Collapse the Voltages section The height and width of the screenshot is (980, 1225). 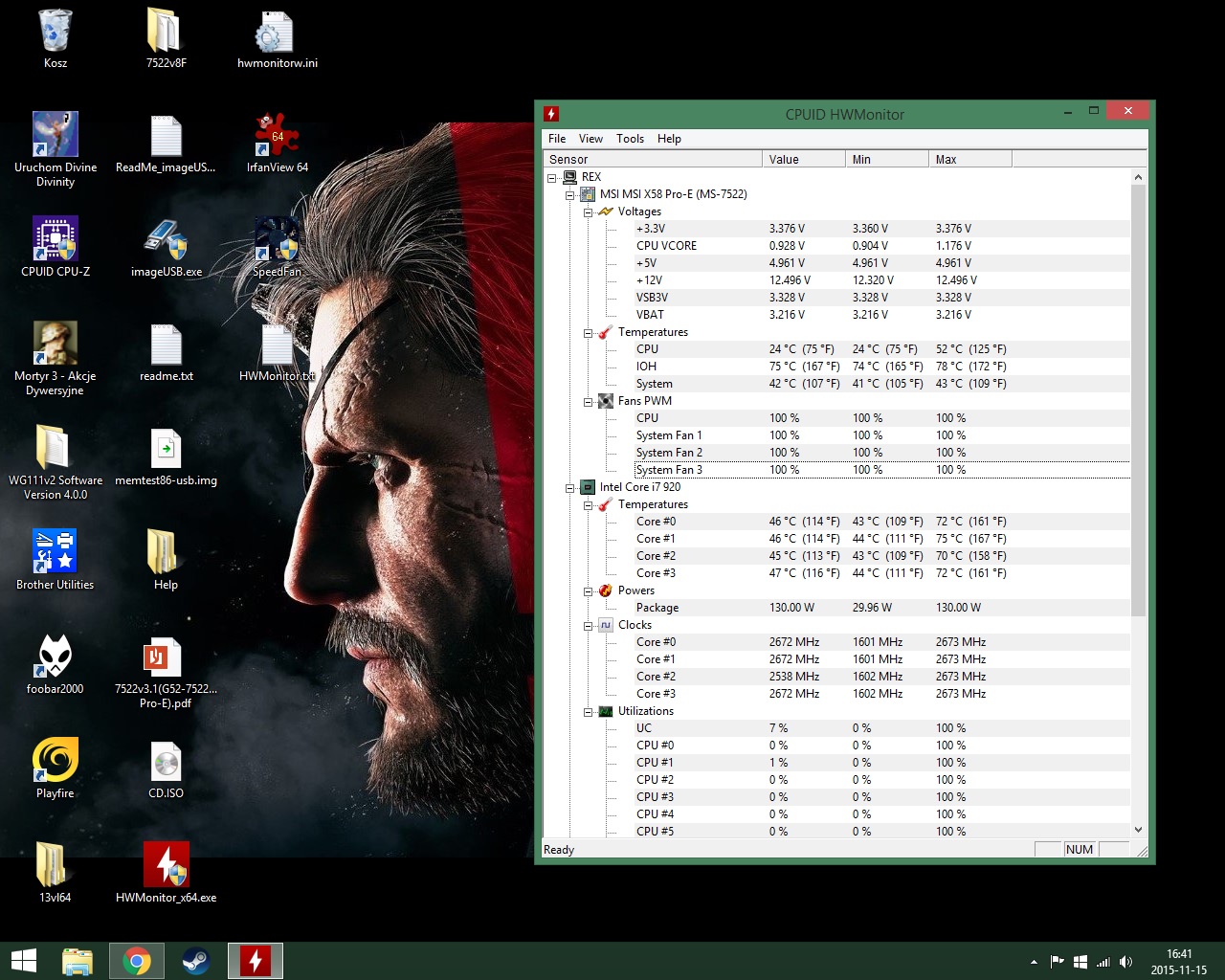coord(589,212)
